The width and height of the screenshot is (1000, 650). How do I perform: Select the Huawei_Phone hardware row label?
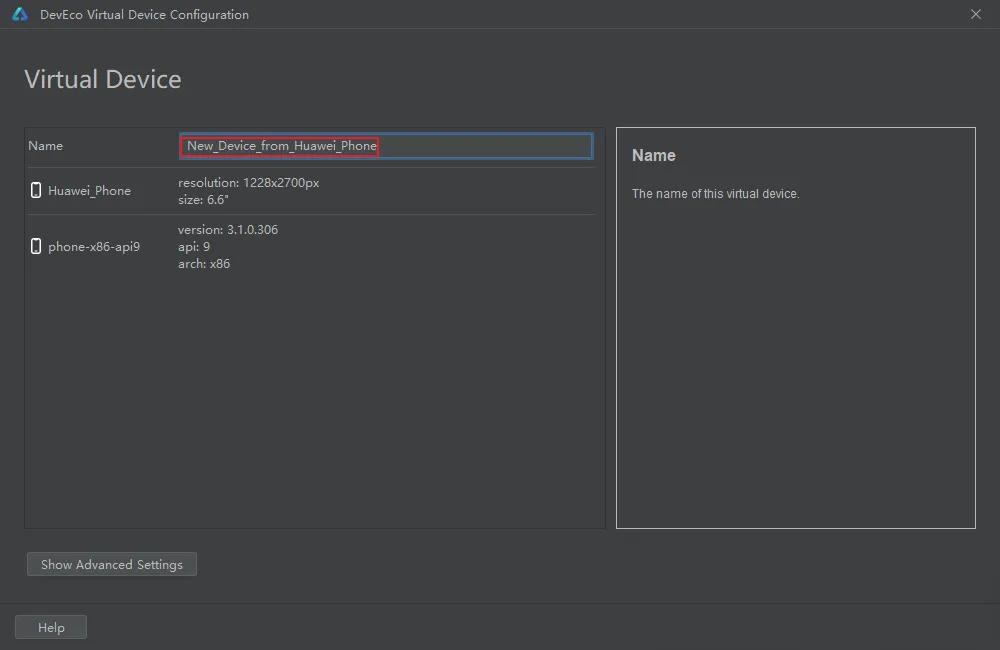tap(89, 191)
